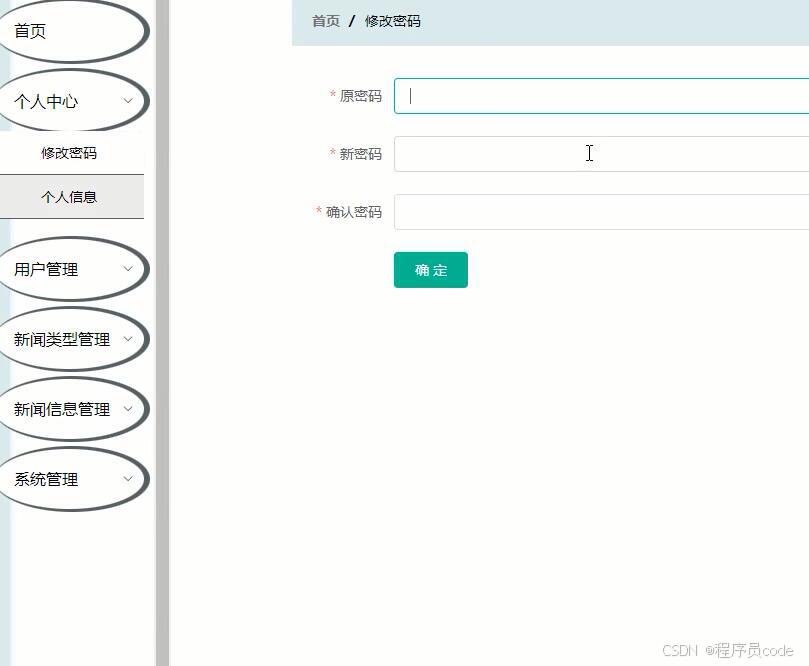The width and height of the screenshot is (809, 666).
Task: Expand the 用户管理 menu chevron
Action: coord(128,270)
